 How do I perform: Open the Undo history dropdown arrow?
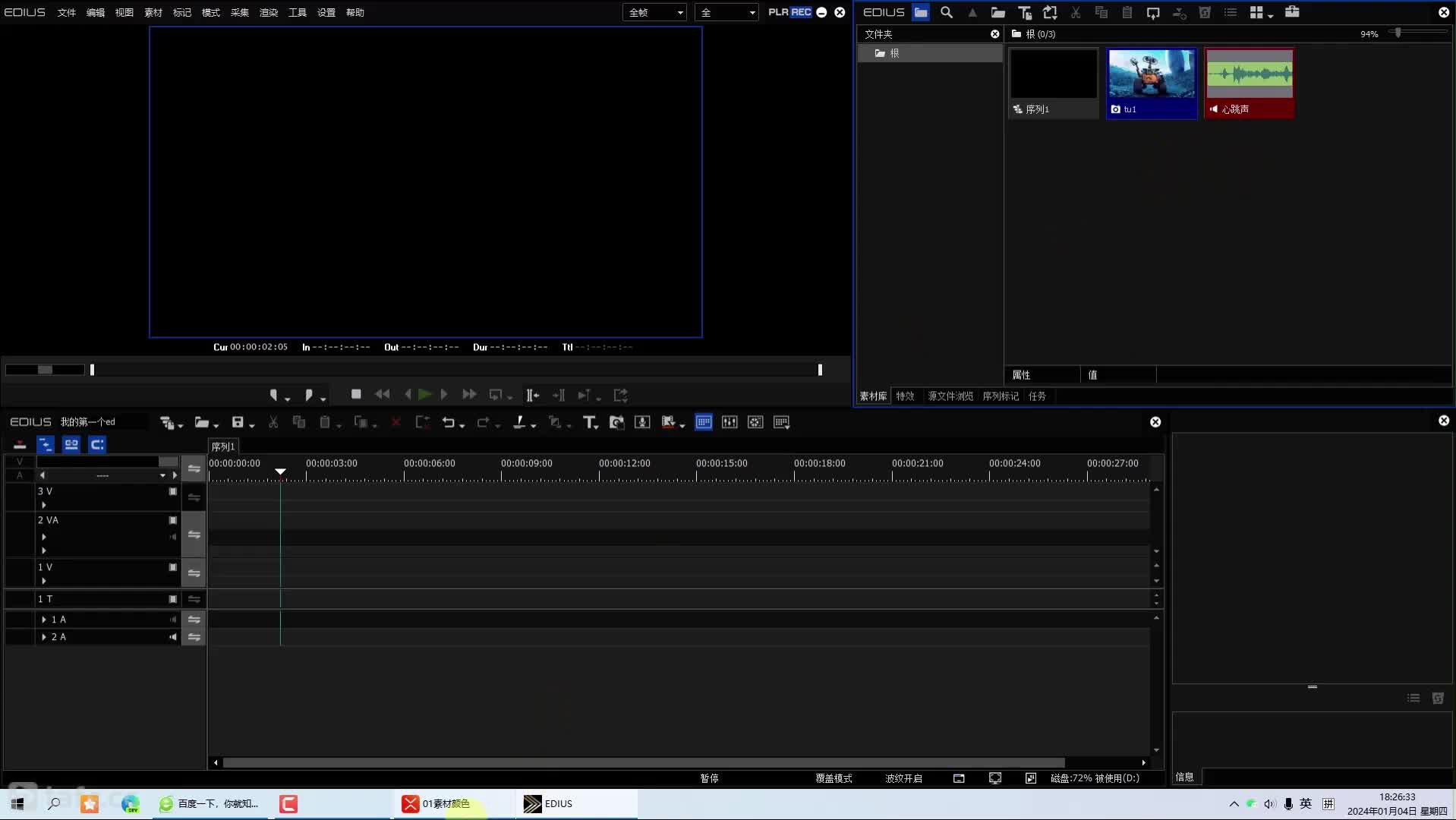[x=462, y=425]
